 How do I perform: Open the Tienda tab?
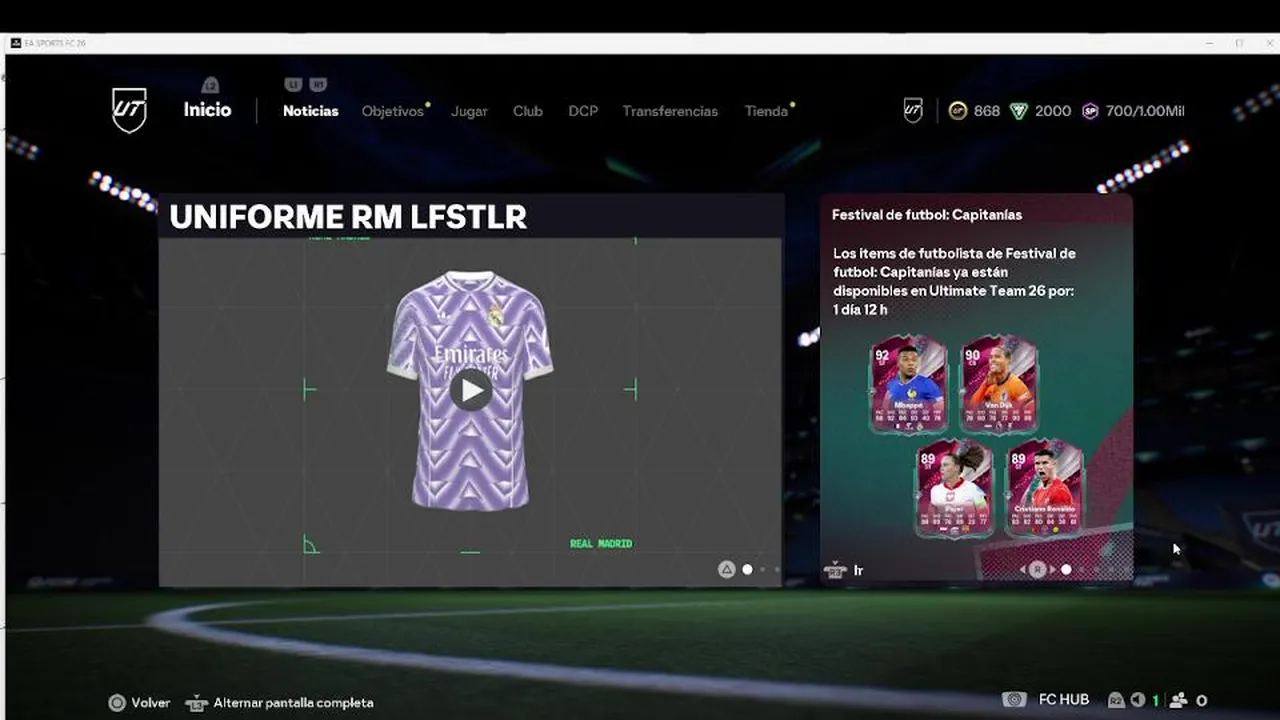point(766,111)
